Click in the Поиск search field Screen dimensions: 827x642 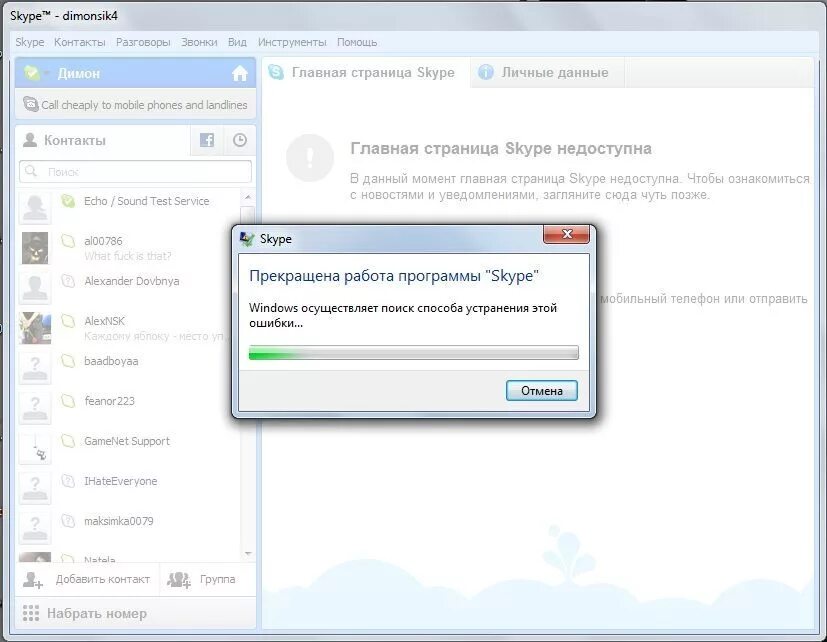coord(136,171)
